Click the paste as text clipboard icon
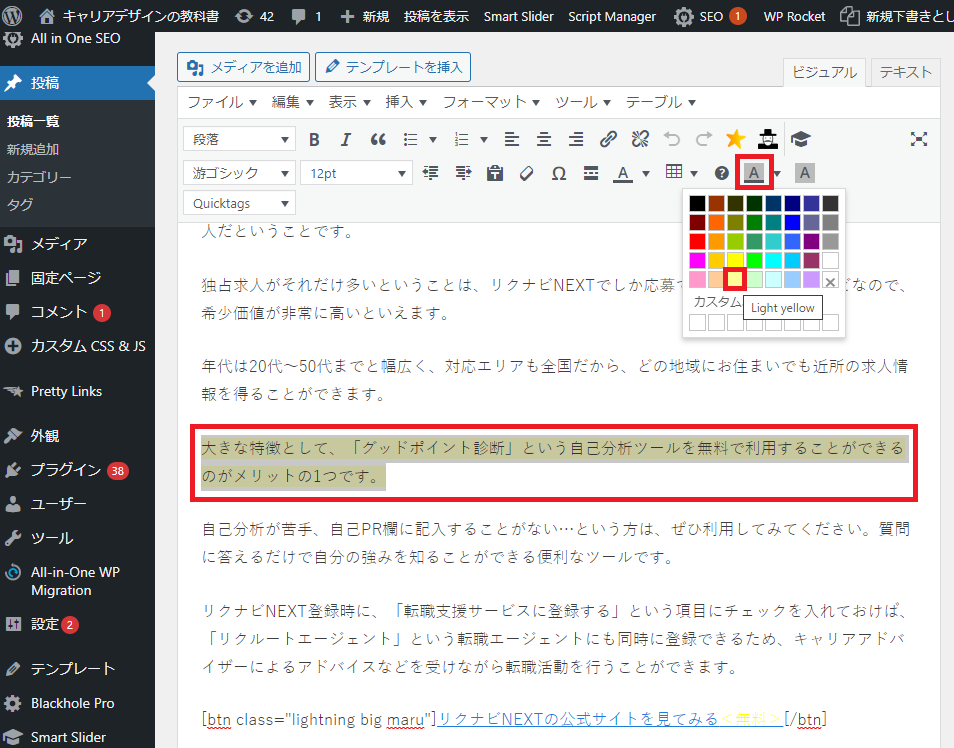Viewport: 954px width, 748px height. click(494, 173)
